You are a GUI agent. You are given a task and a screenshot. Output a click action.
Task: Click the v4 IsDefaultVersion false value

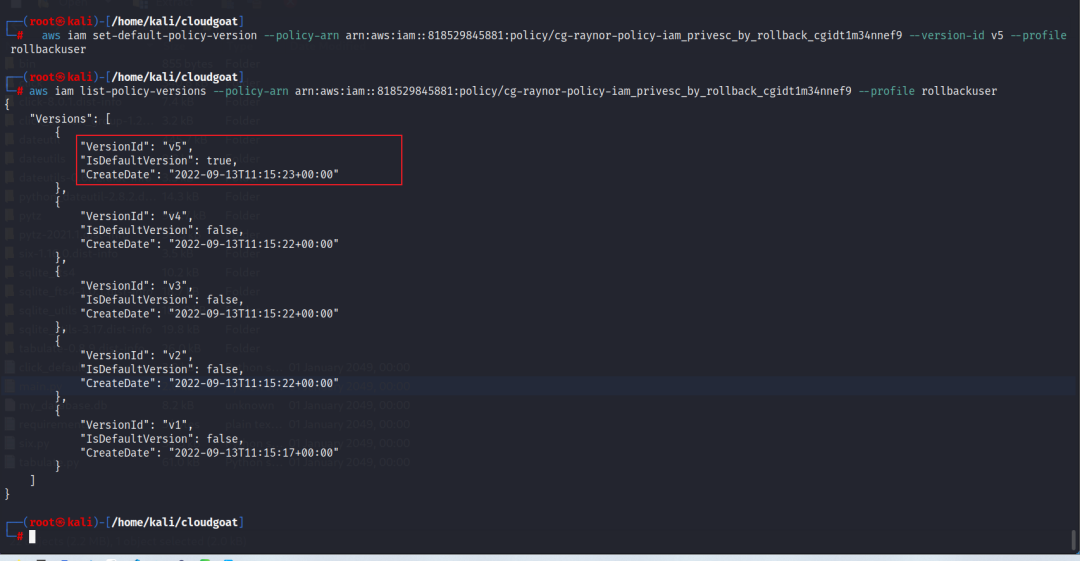pos(223,230)
